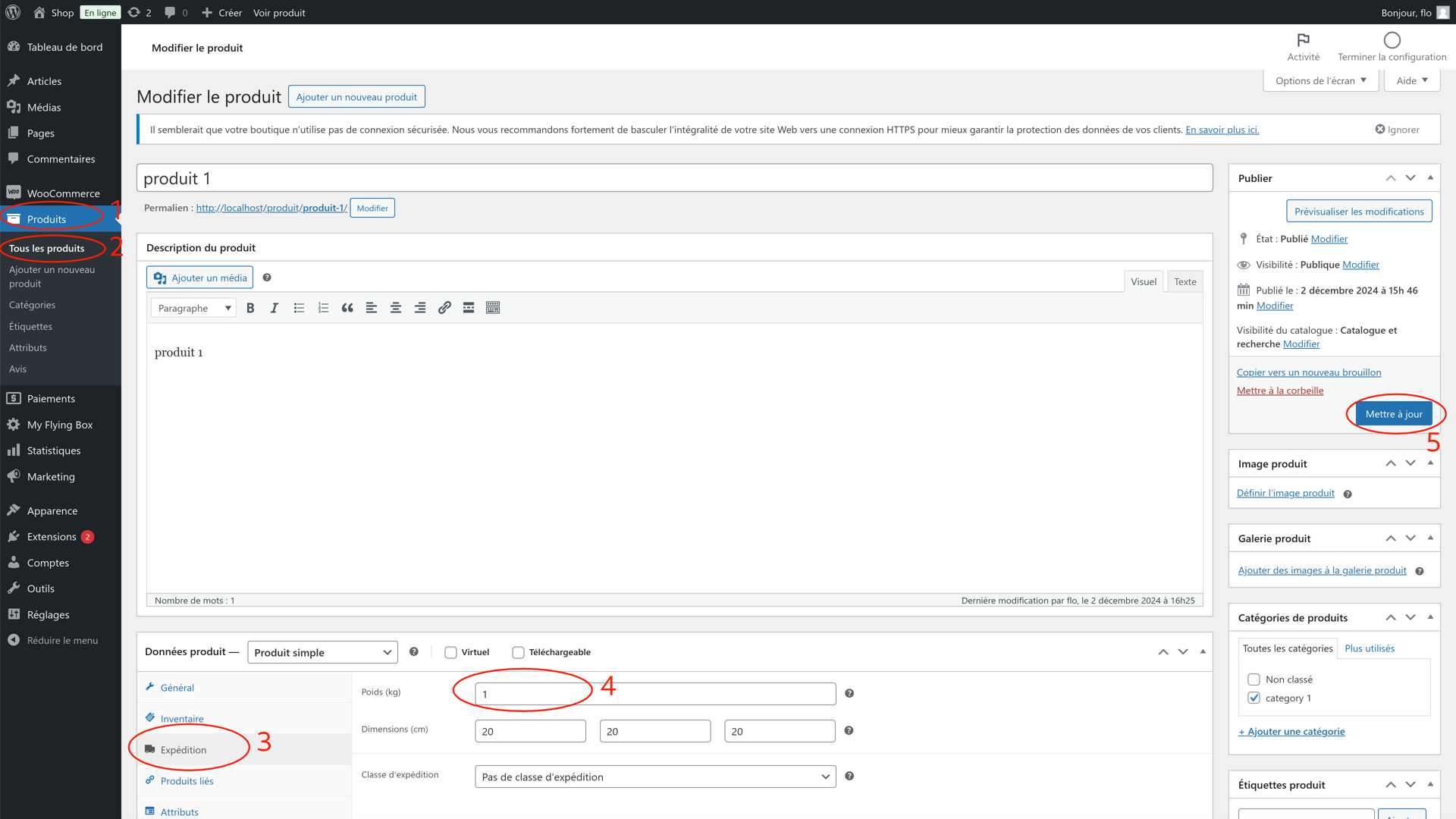Click into the Poids (kg) input field
Image resolution: width=1456 pixels, height=819 pixels.
[x=655, y=693]
